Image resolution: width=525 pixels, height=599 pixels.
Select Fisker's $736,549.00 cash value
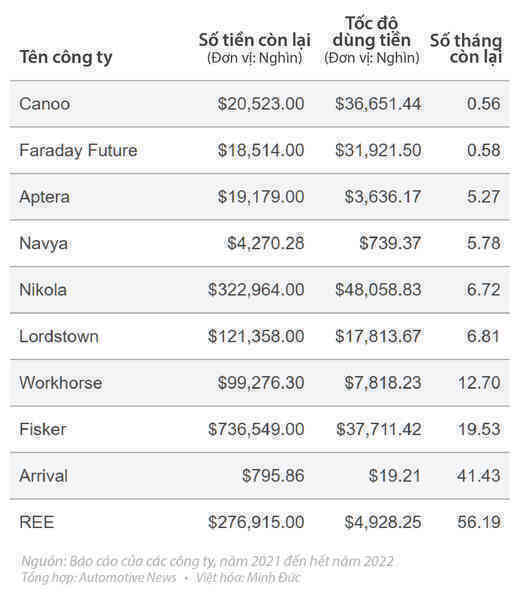click(x=256, y=429)
